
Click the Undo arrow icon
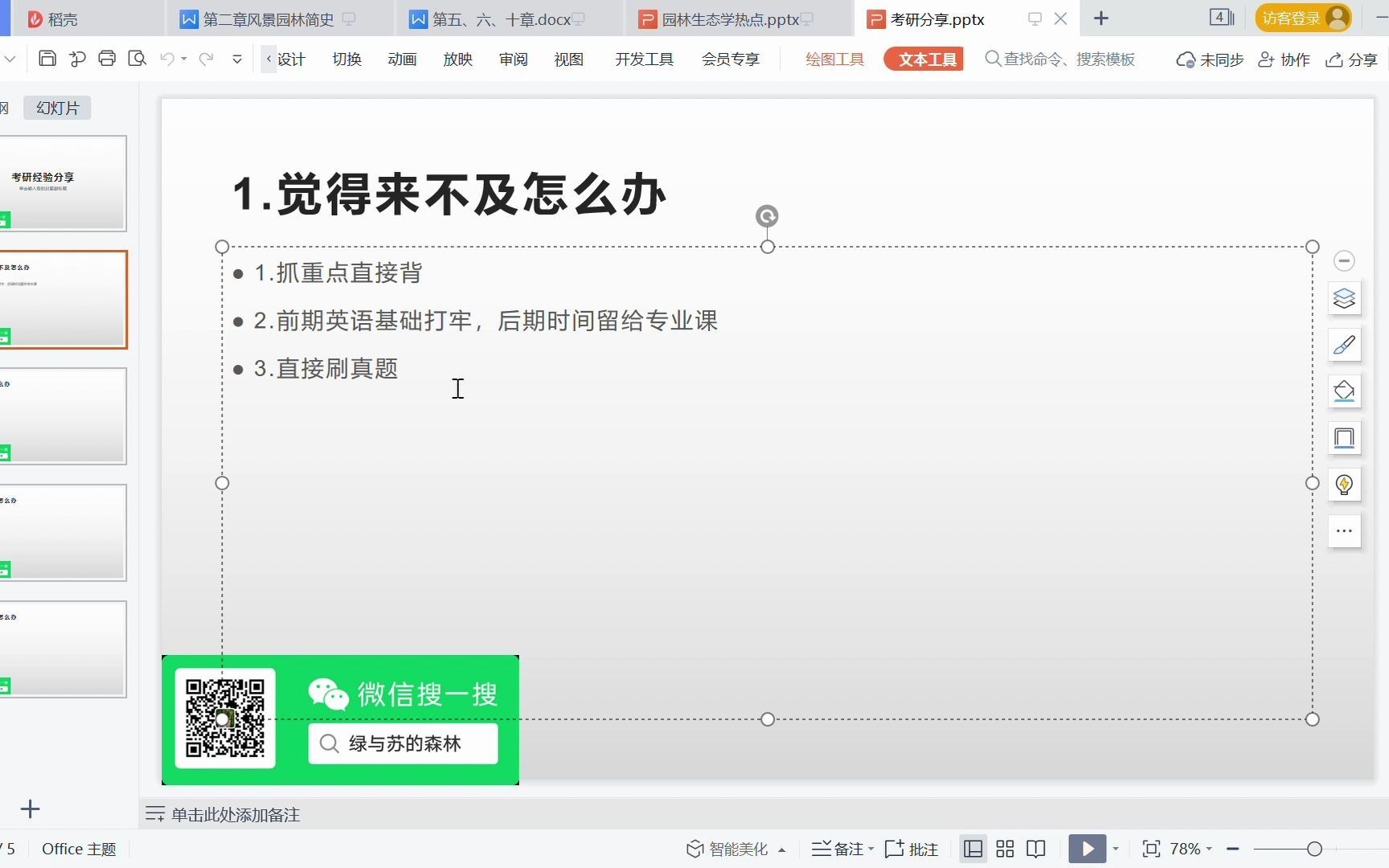167,59
